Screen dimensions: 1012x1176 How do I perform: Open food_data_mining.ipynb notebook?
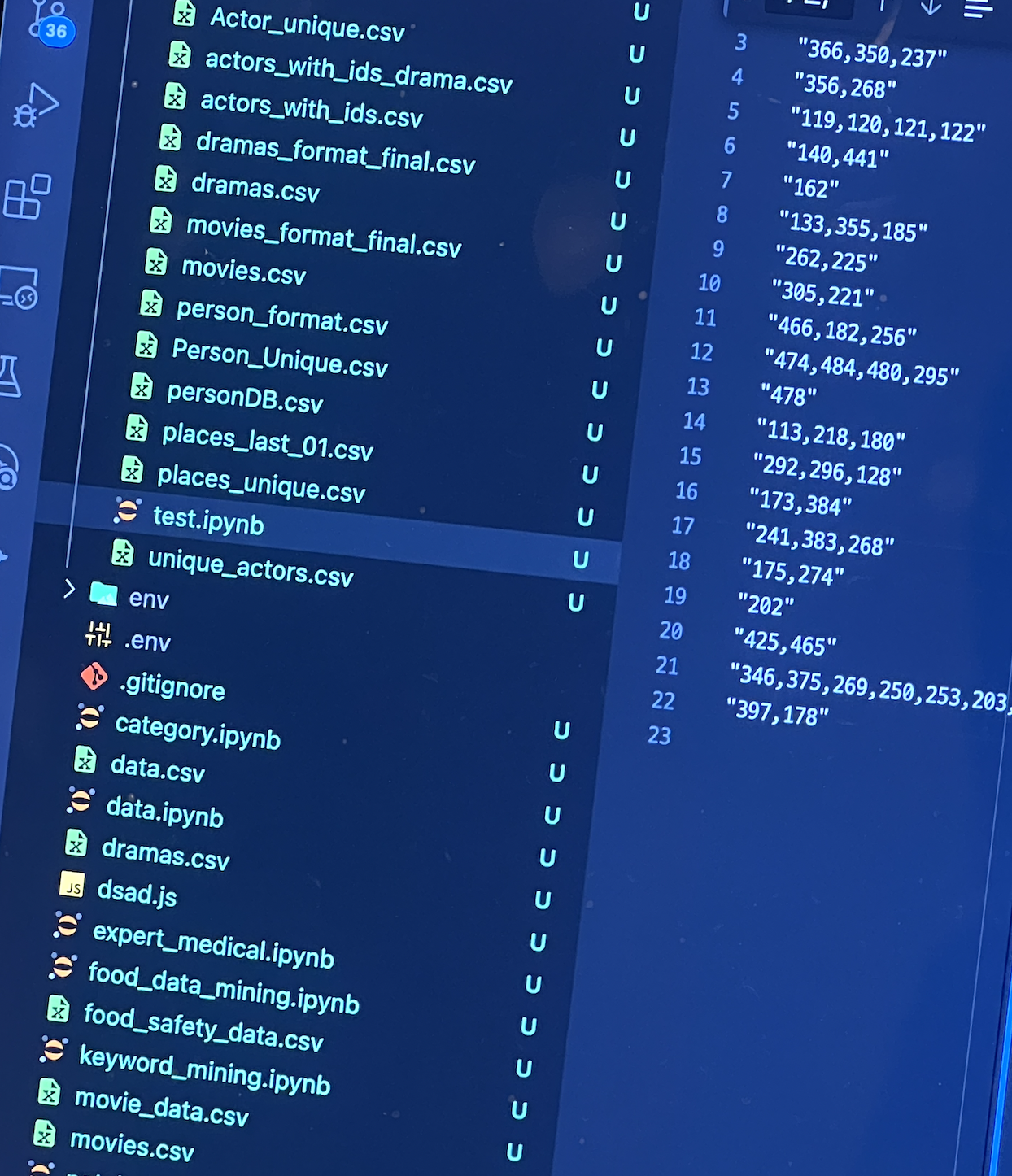(224, 987)
